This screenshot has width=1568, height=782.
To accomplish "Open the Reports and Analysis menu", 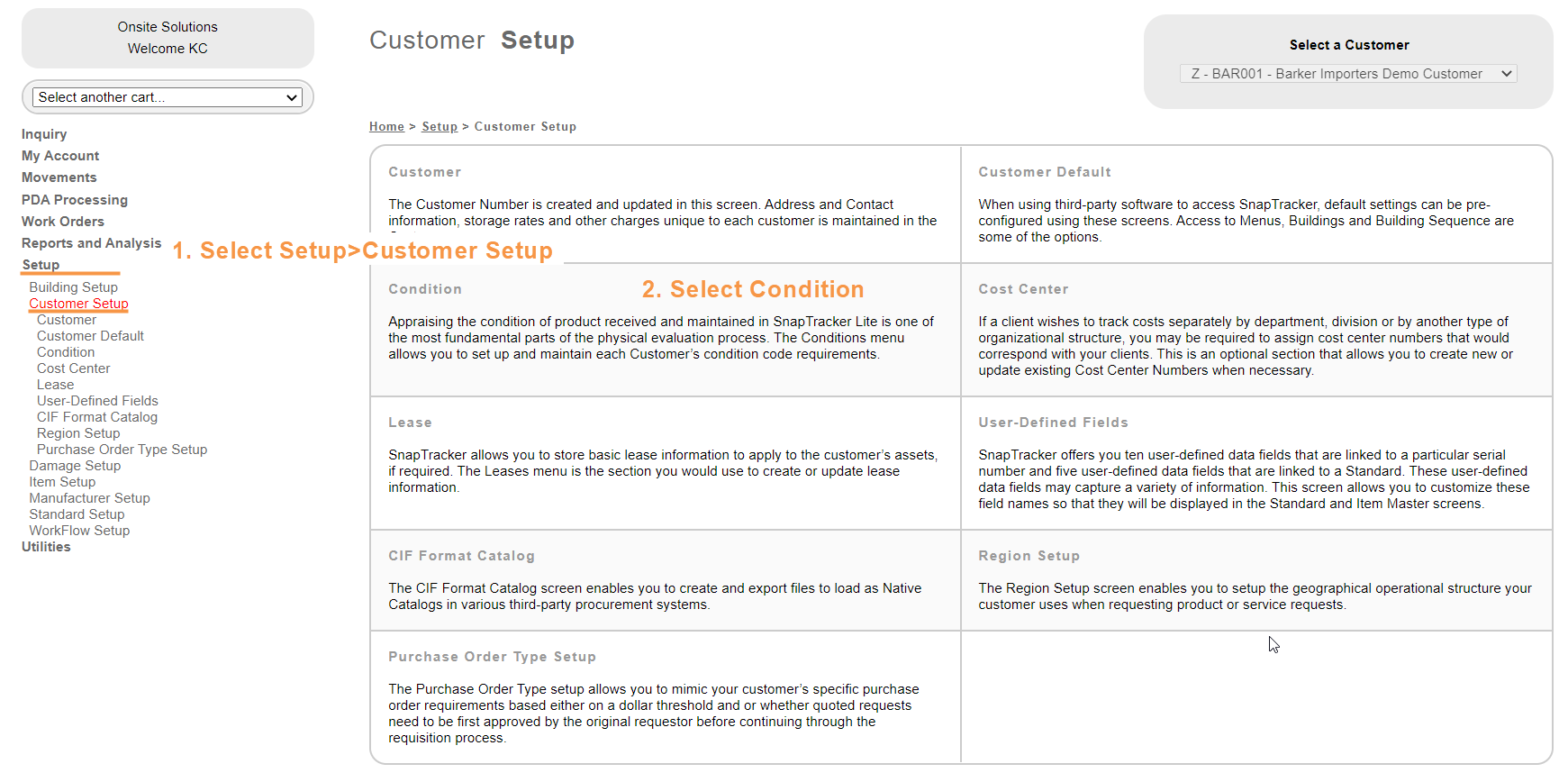I will pyautogui.click(x=92, y=243).
